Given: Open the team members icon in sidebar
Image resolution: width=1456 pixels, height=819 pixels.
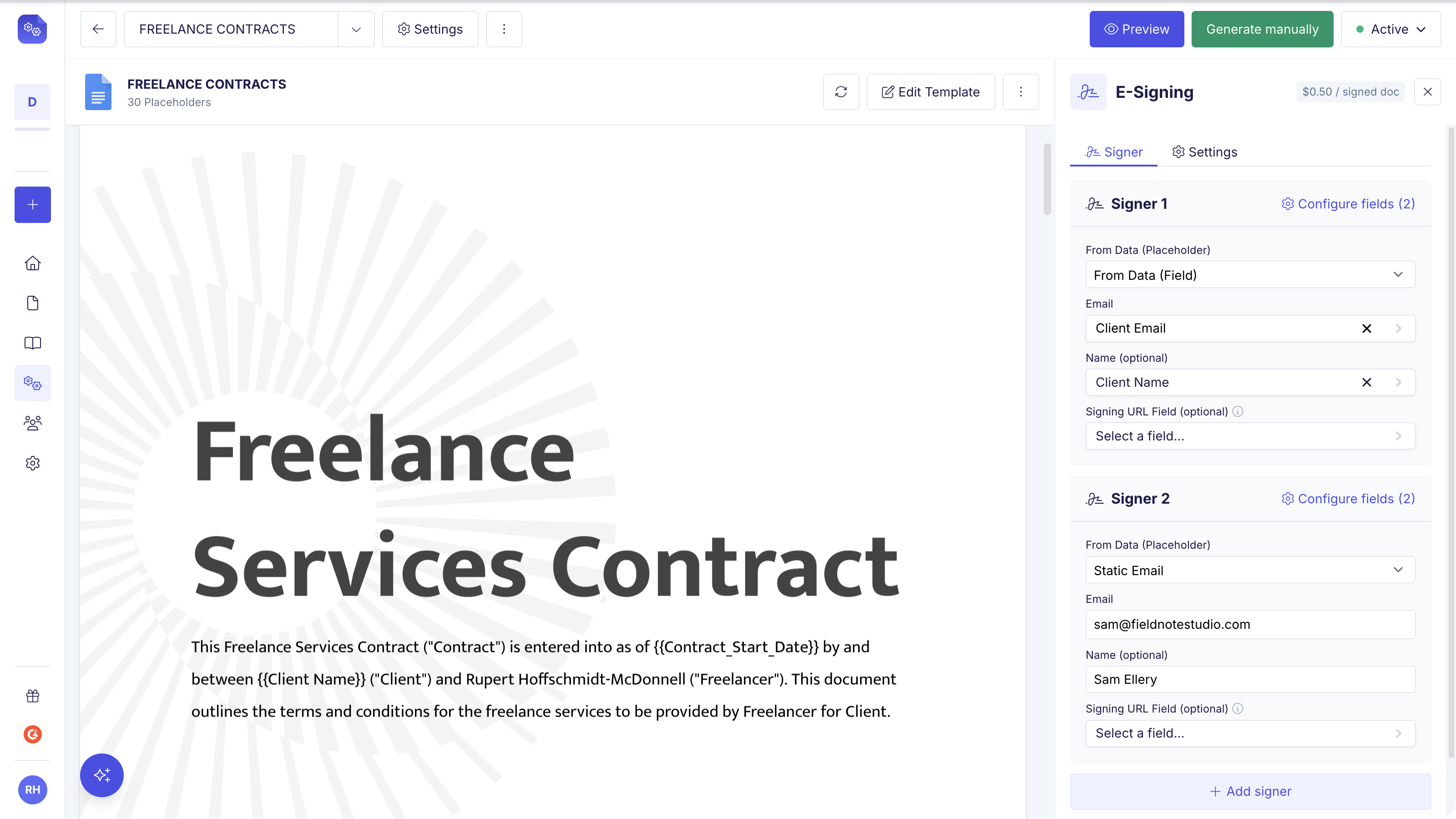Looking at the screenshot, I should coord(32,423).
